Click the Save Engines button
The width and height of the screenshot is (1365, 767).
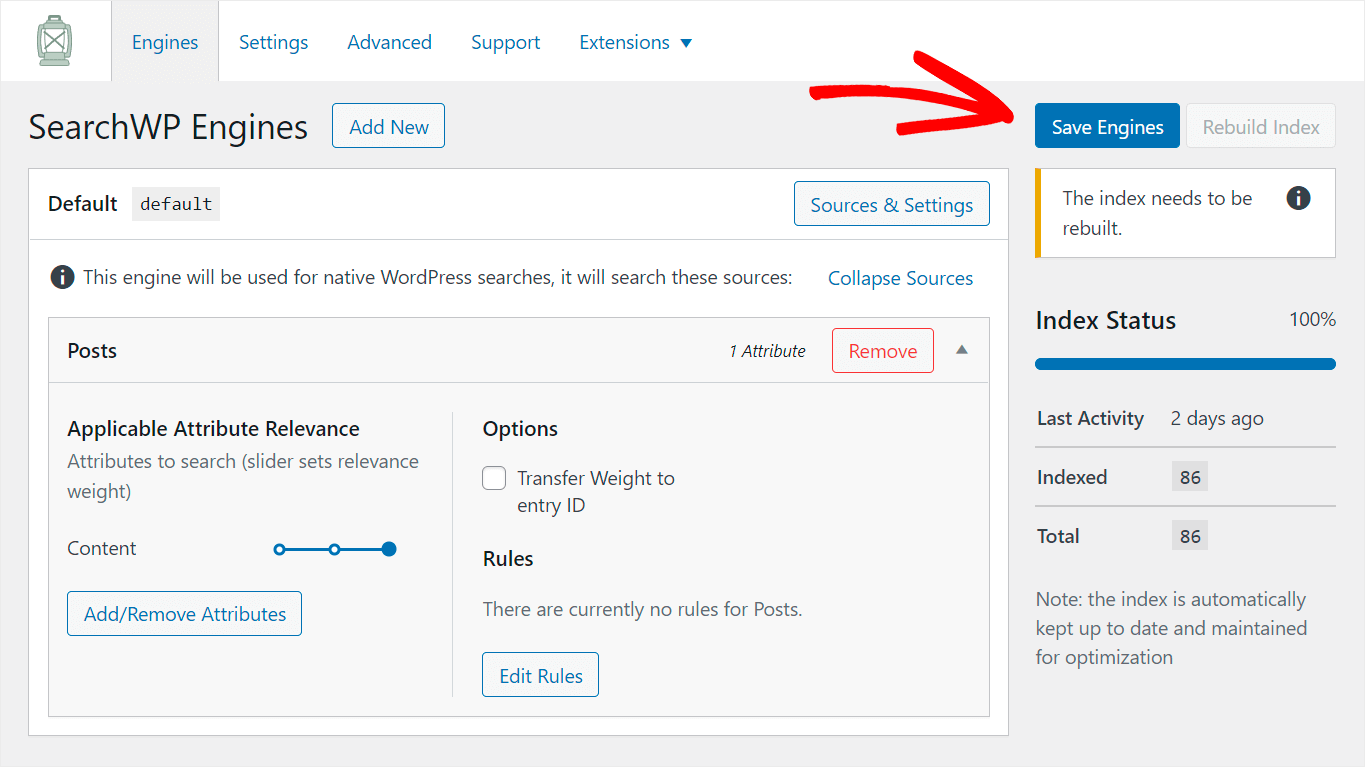point(1107,126)
